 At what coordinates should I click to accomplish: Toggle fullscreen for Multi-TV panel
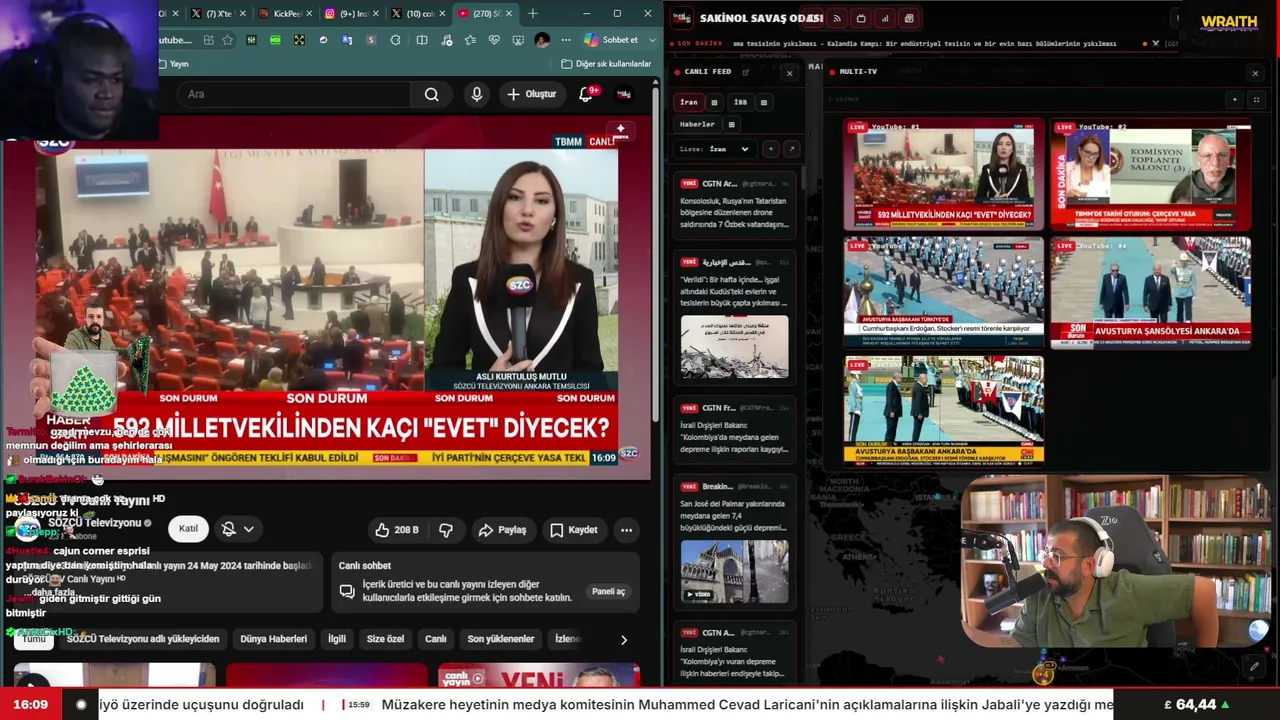point(1256,100)
